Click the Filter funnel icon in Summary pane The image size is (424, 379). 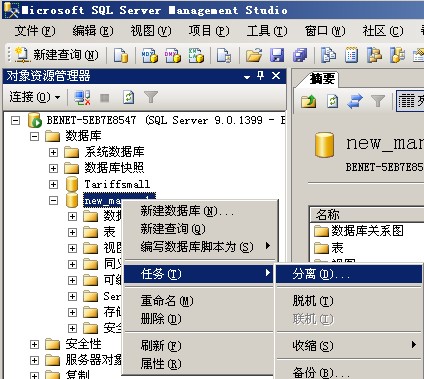[x=378, y=101]
